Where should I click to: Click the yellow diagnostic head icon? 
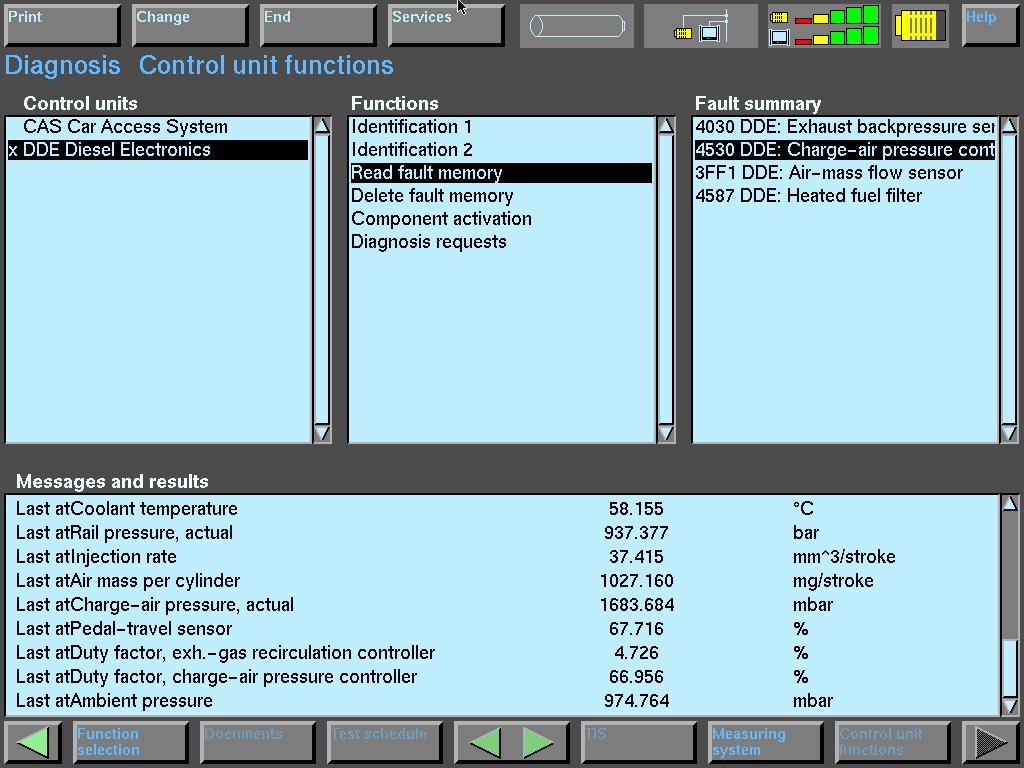(920, 26)
